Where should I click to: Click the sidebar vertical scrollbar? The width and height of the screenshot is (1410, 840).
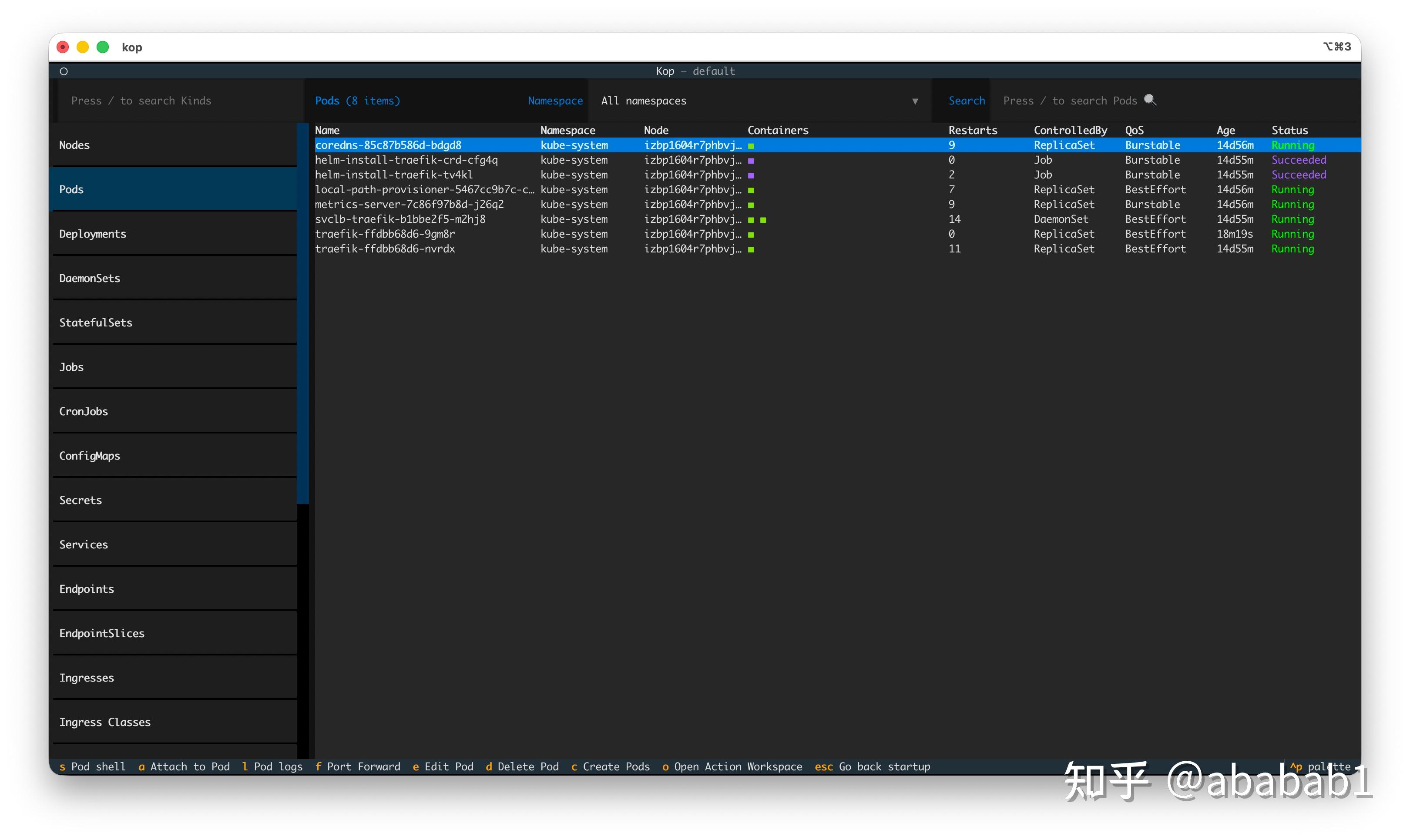coord(303,313)
